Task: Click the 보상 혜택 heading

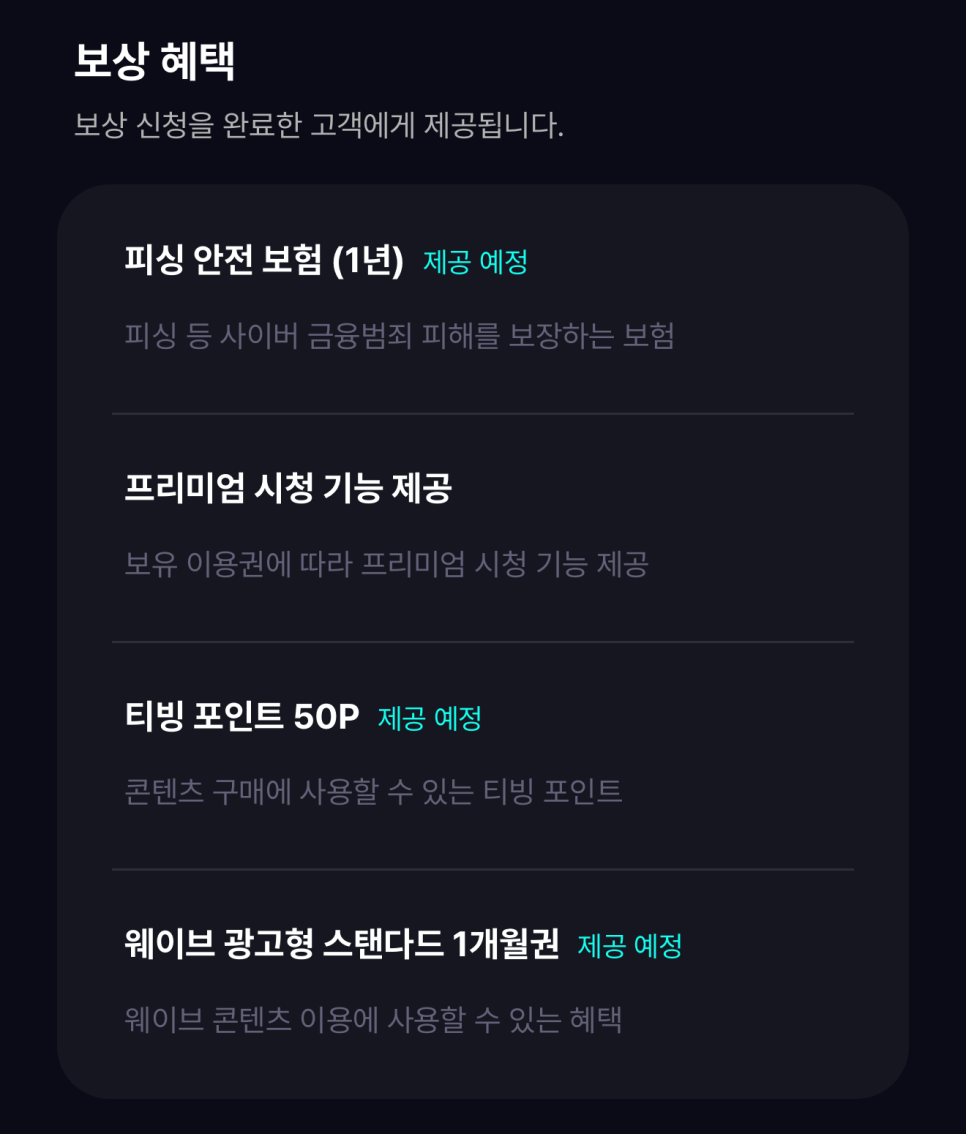Action: 154,61
